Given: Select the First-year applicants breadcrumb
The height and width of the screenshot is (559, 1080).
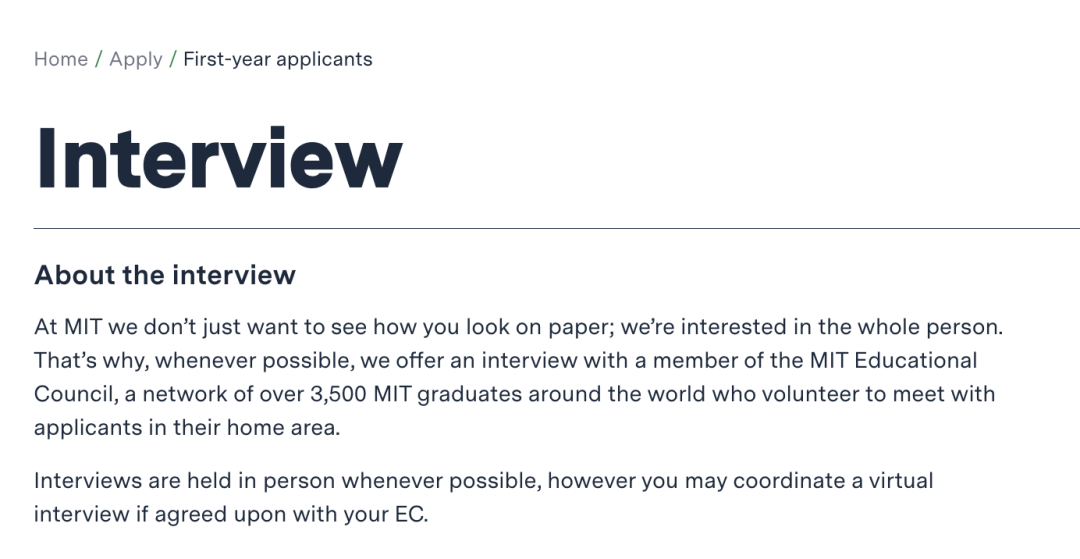Looking at the screenshot, I should [278, 59].
